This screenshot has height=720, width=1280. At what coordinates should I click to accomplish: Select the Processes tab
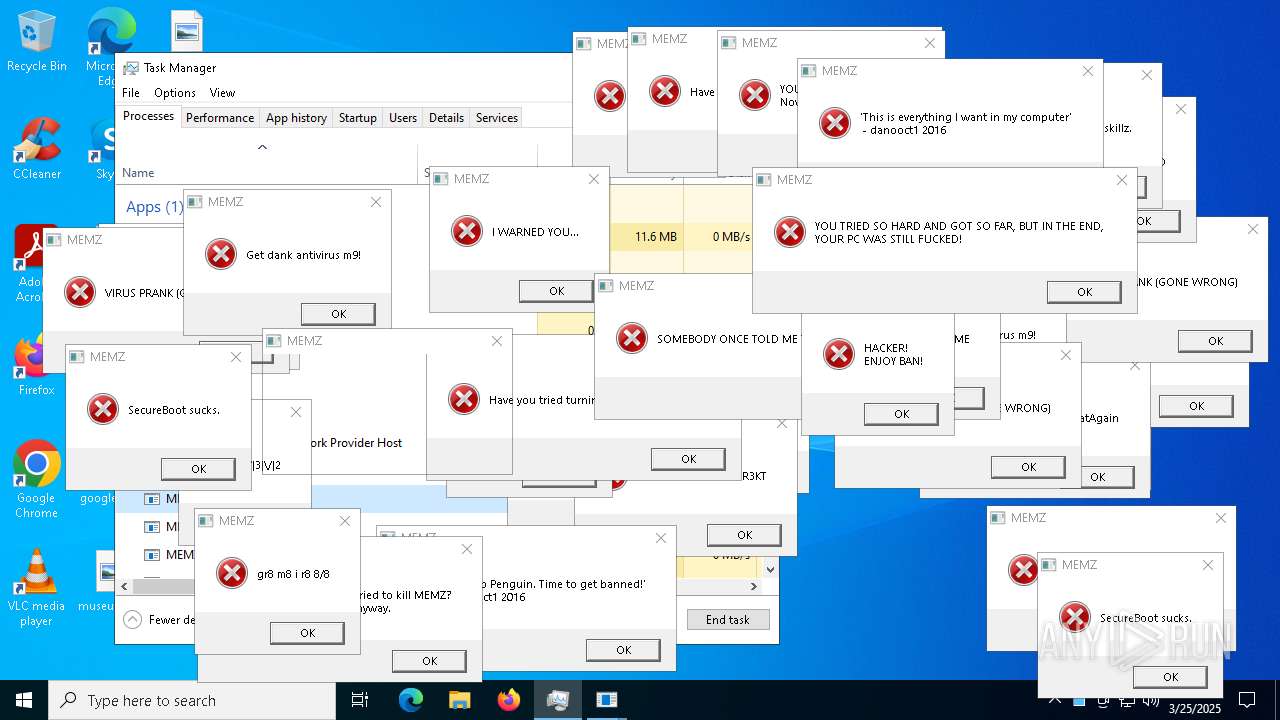(x=148, y=116)
